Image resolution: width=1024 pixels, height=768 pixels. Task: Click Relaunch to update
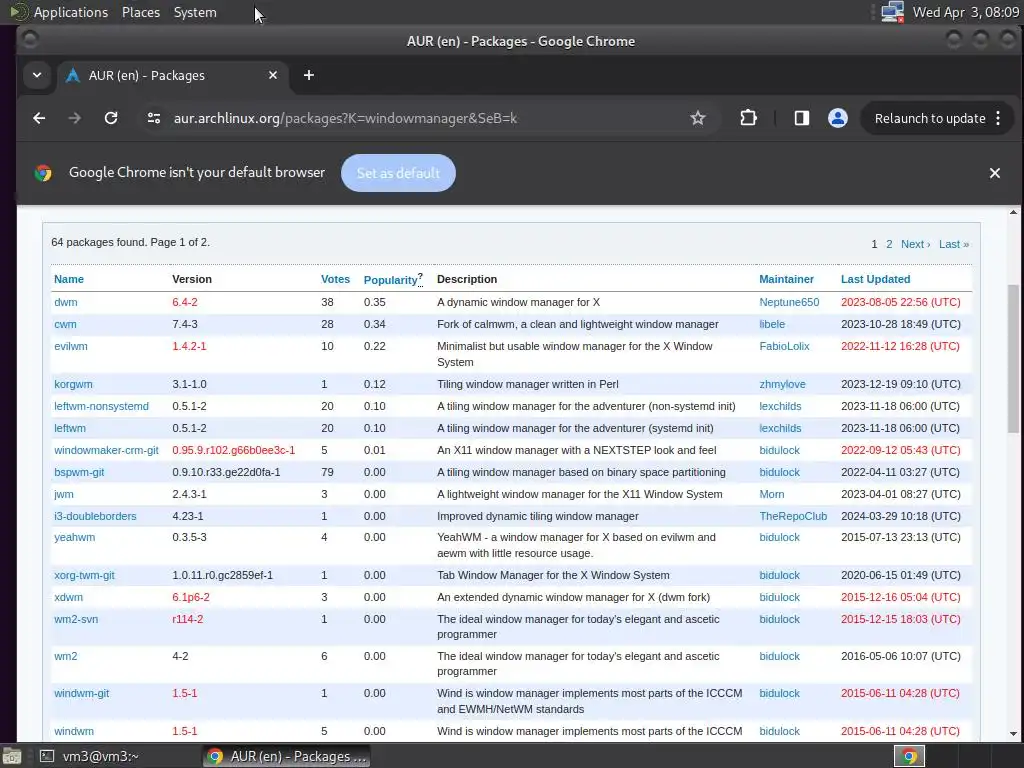(x=930, y=118)
